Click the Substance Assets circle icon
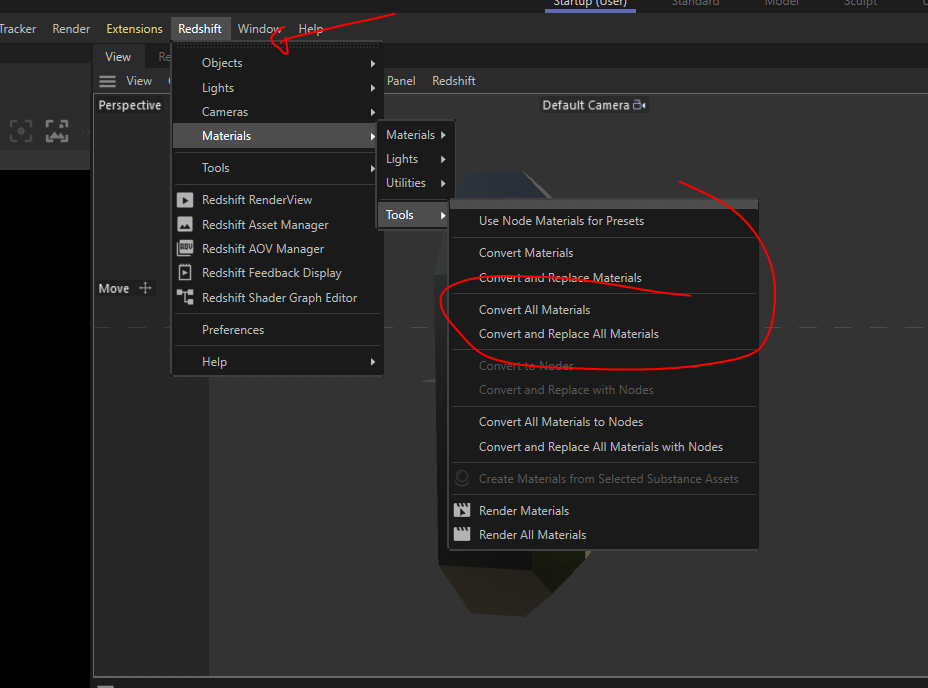928x688 pixels. pyautogui.click(x=462, y=478)
